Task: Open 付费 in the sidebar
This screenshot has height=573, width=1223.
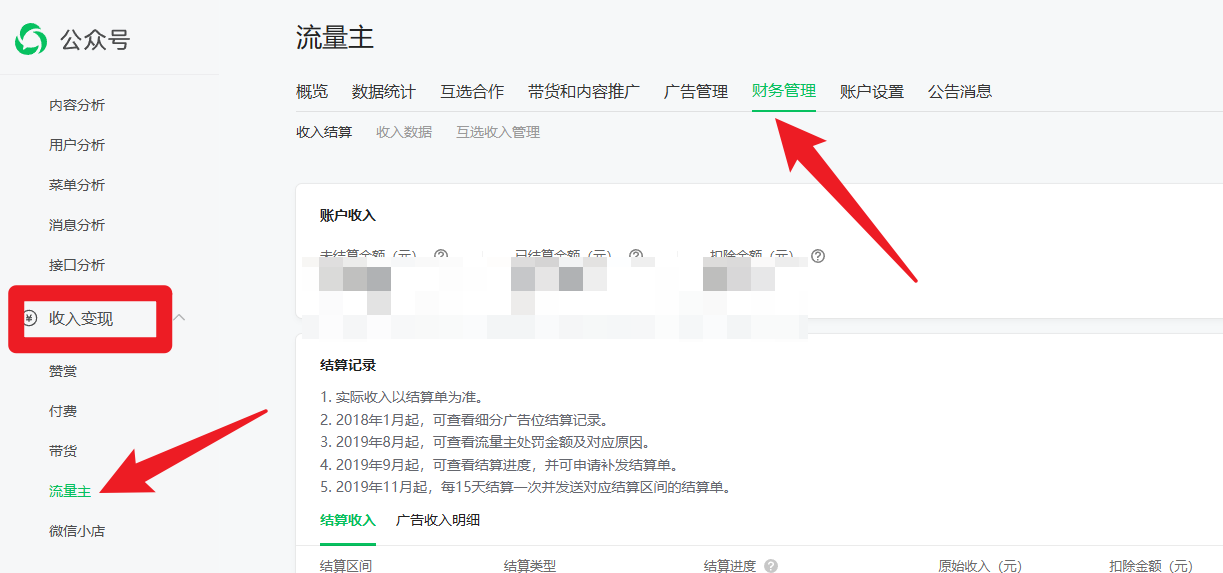Action: click(63, 411)
